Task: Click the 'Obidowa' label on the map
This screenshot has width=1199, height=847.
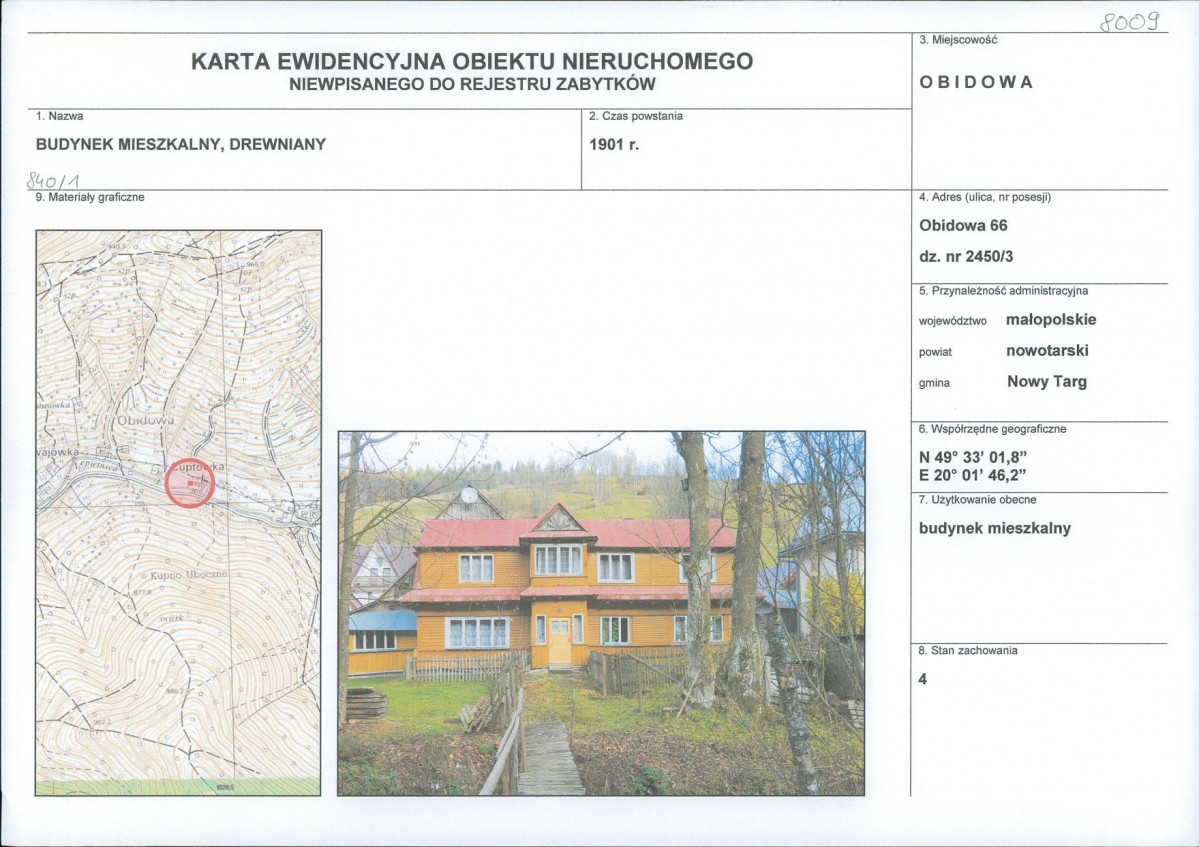Action: pyautogui.click(x=145, y=420)
